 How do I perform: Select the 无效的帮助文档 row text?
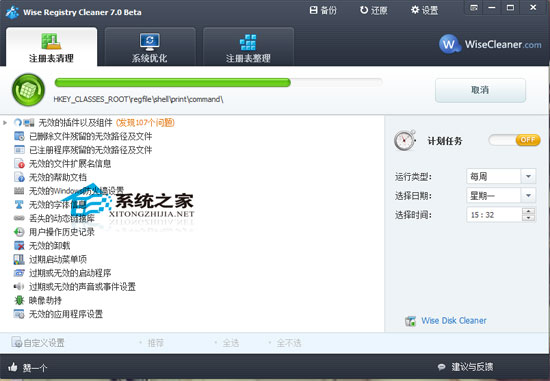pos(58,177)
